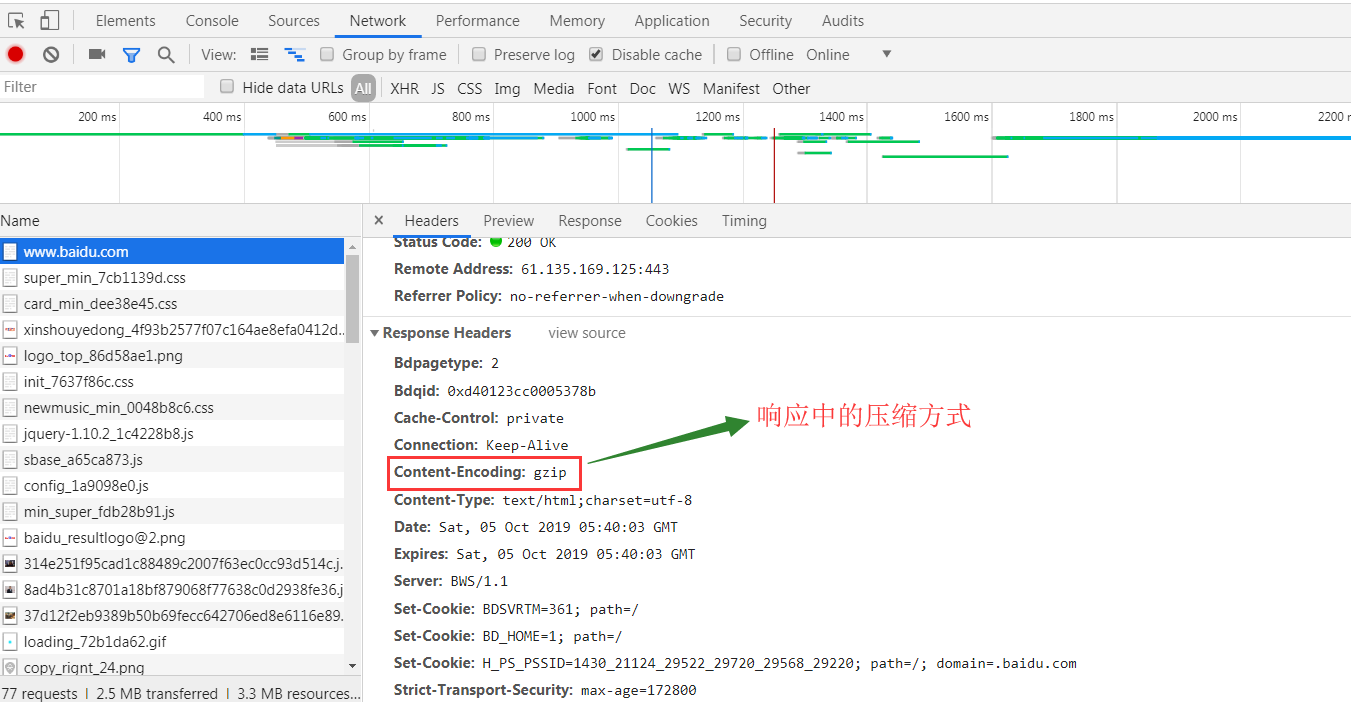Toggle the filter funnel icon

(131, 55)
